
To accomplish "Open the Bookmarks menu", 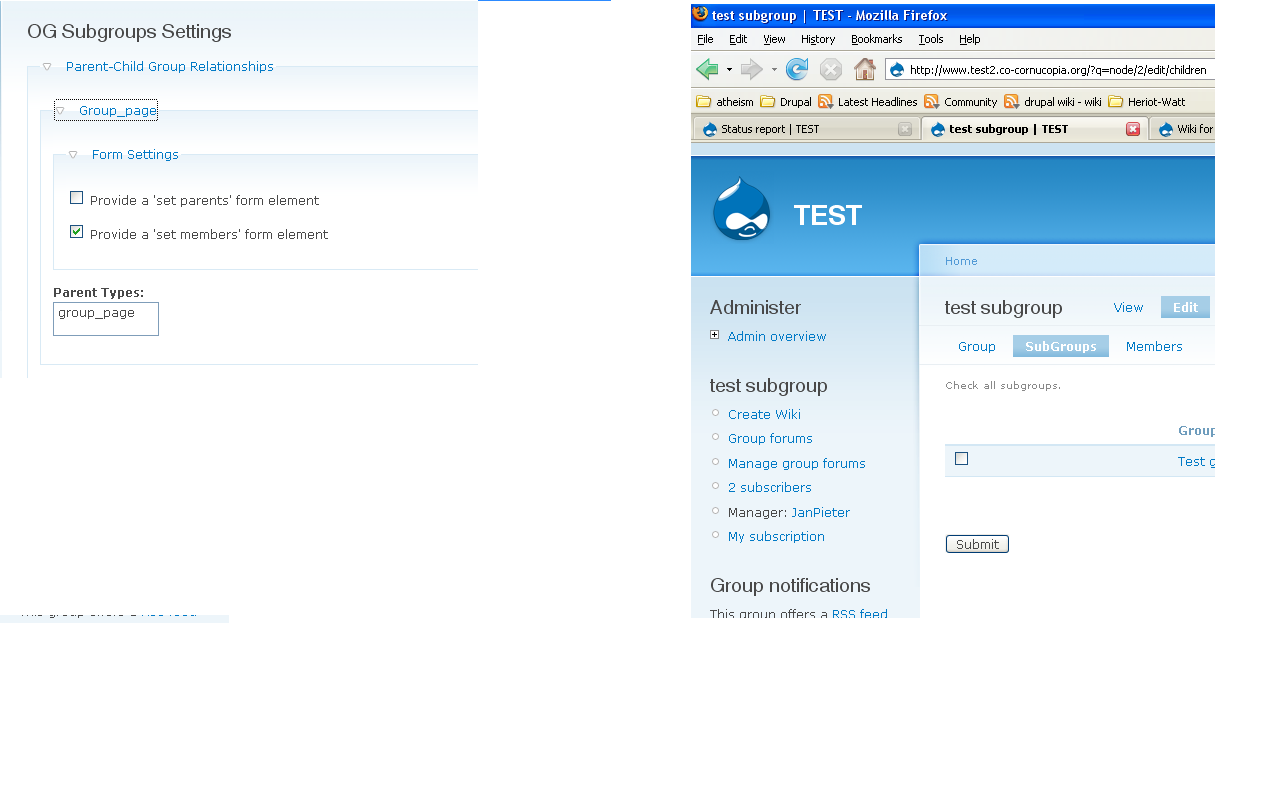I will [x=877, y=39].
